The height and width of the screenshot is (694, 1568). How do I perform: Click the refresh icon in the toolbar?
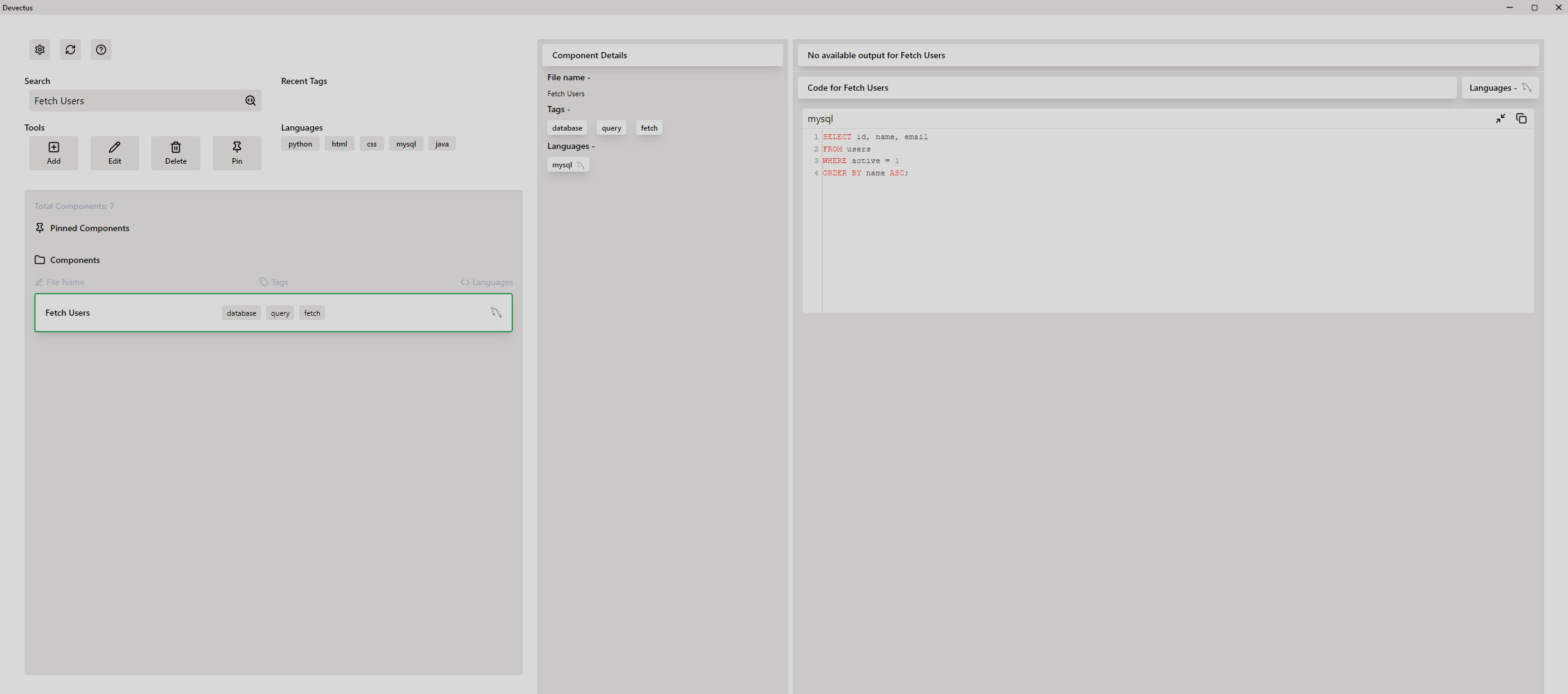pyautogui.click(x=70, y=50)
